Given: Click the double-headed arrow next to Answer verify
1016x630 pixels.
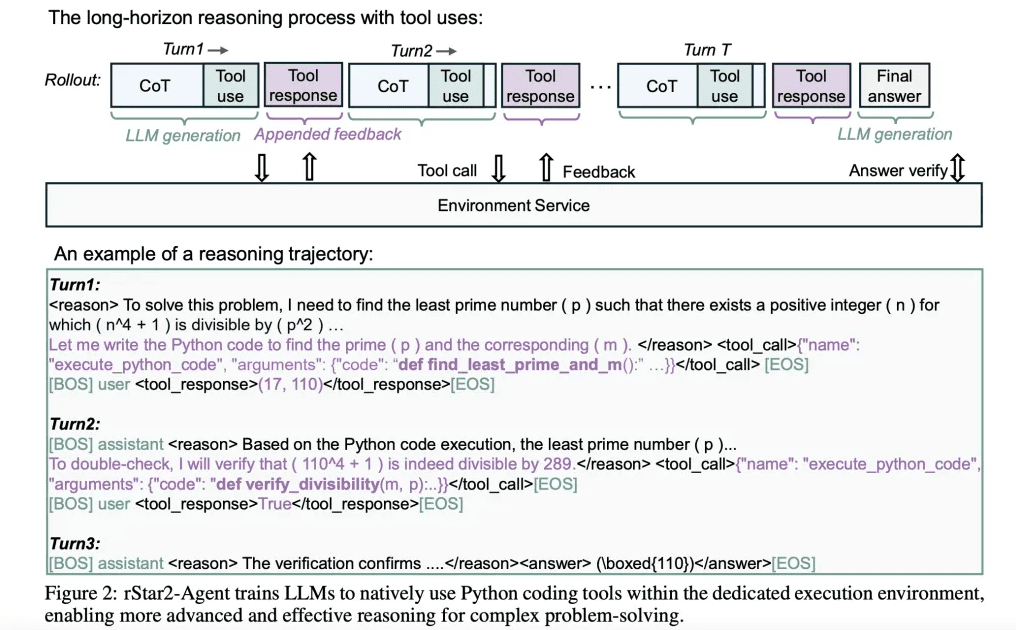Looking at the screenshot, I should [957, 169].
